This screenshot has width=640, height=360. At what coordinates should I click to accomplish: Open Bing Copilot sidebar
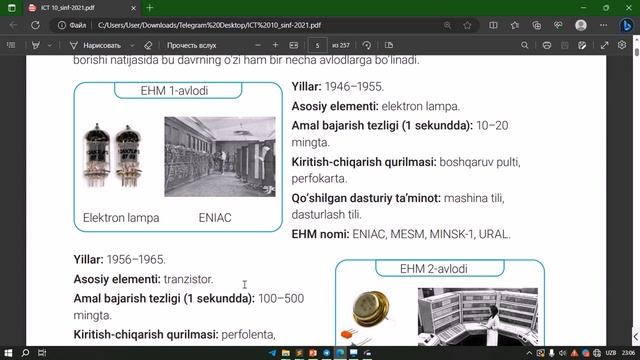627,25
